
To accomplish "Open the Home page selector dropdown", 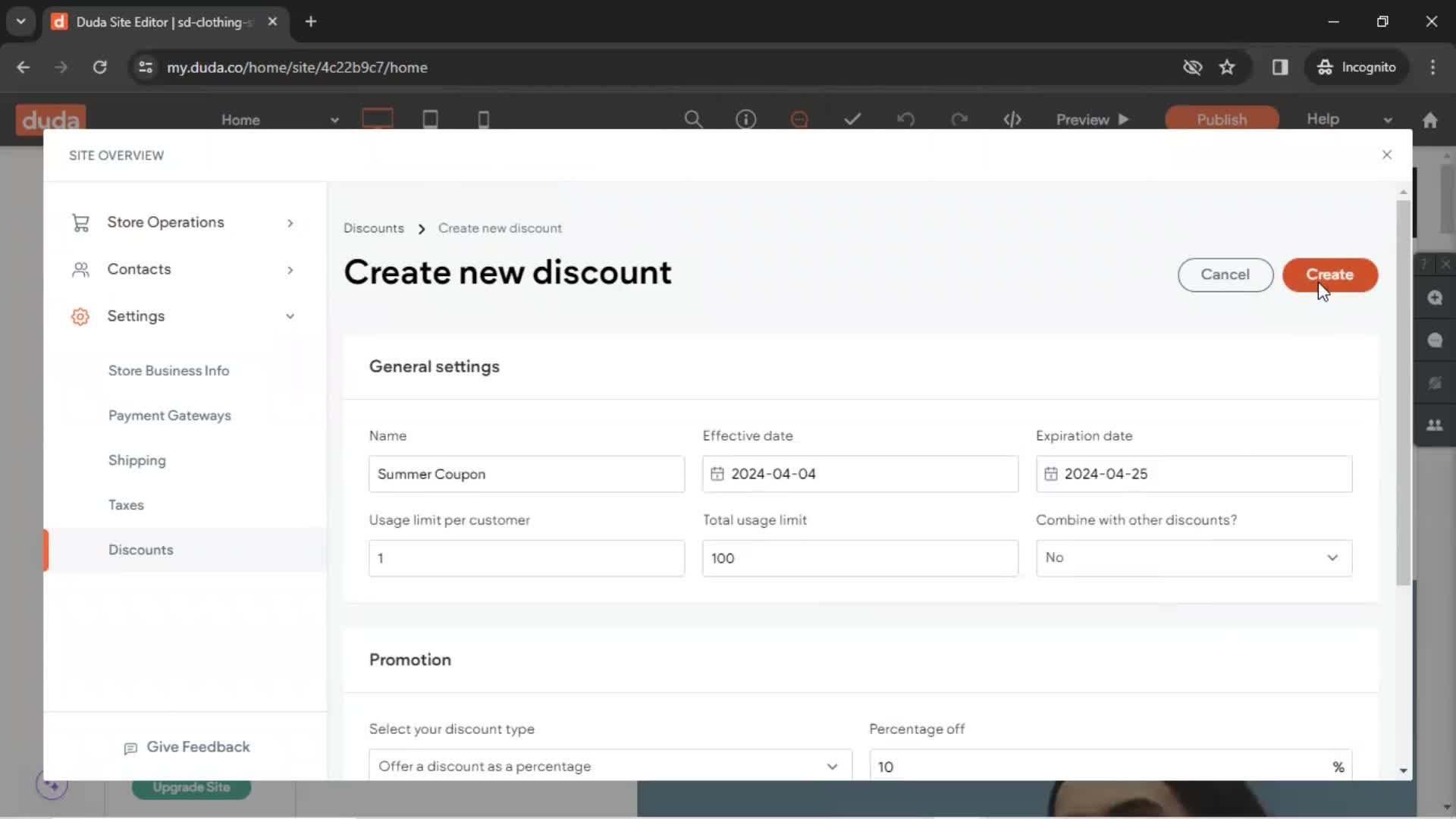I will tap(280, 120).
